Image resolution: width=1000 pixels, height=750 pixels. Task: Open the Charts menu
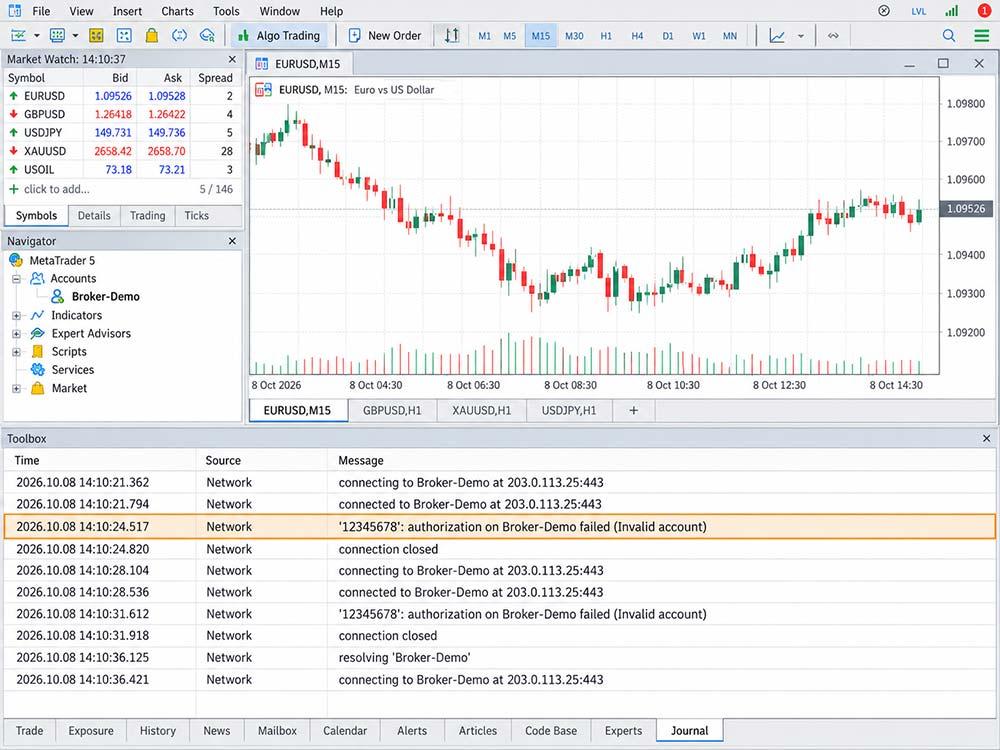click(177, 11)
